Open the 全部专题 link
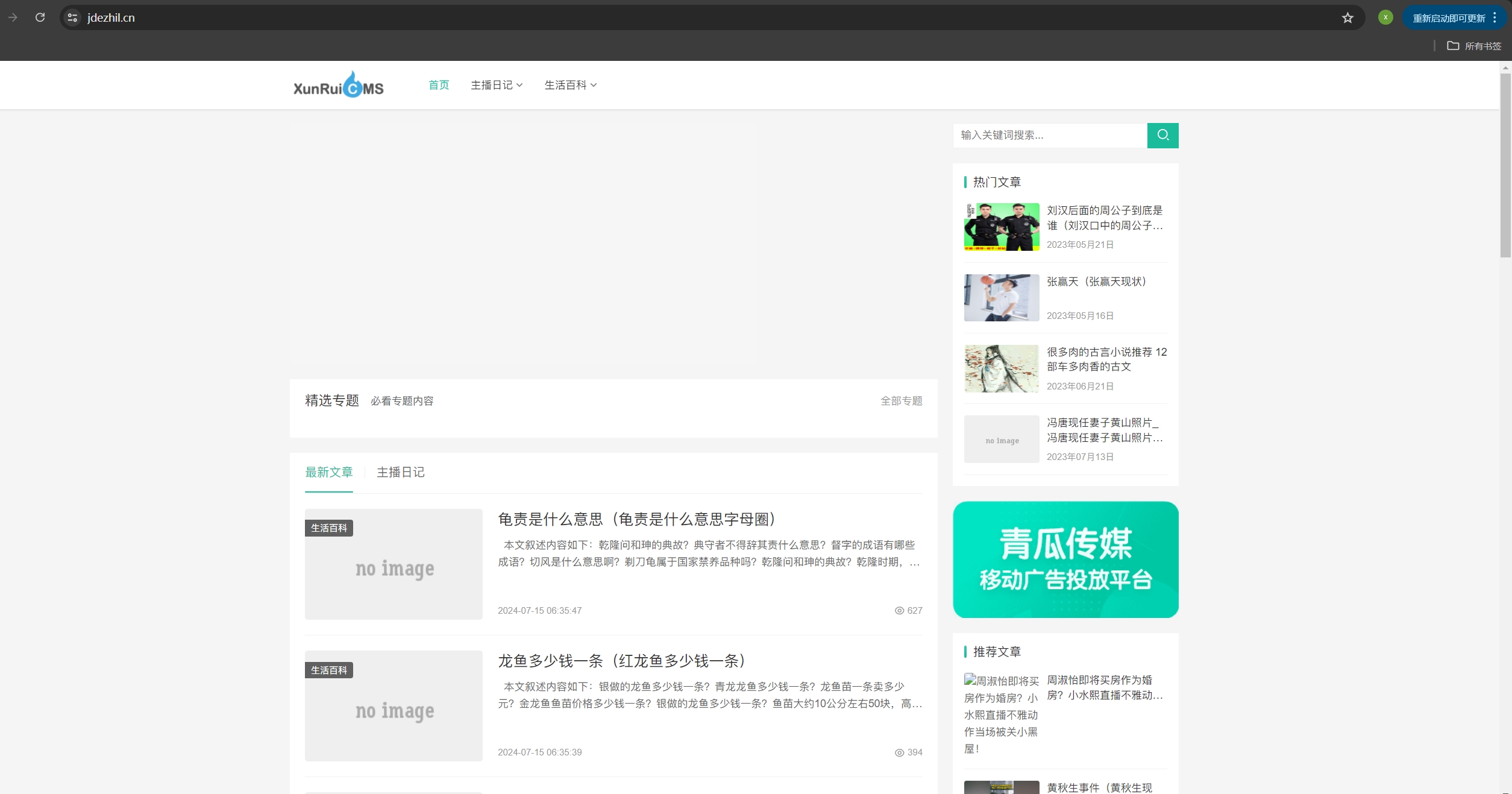1512x794 pixels. [x=901, y=401]
